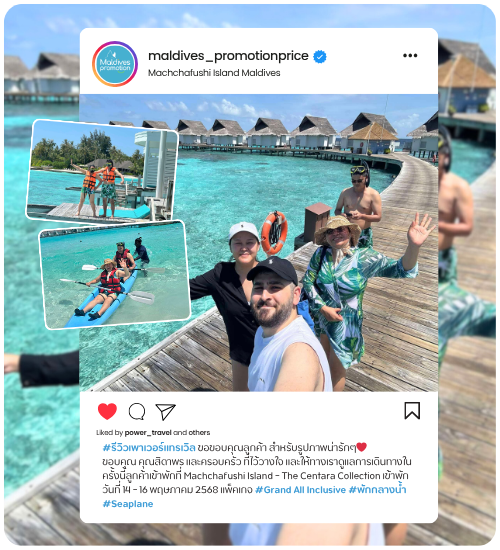Open the #Seaplane hashtag
The width and height of the screenshot is (500, 550).
pyautogui.click(x=128, y=504)
